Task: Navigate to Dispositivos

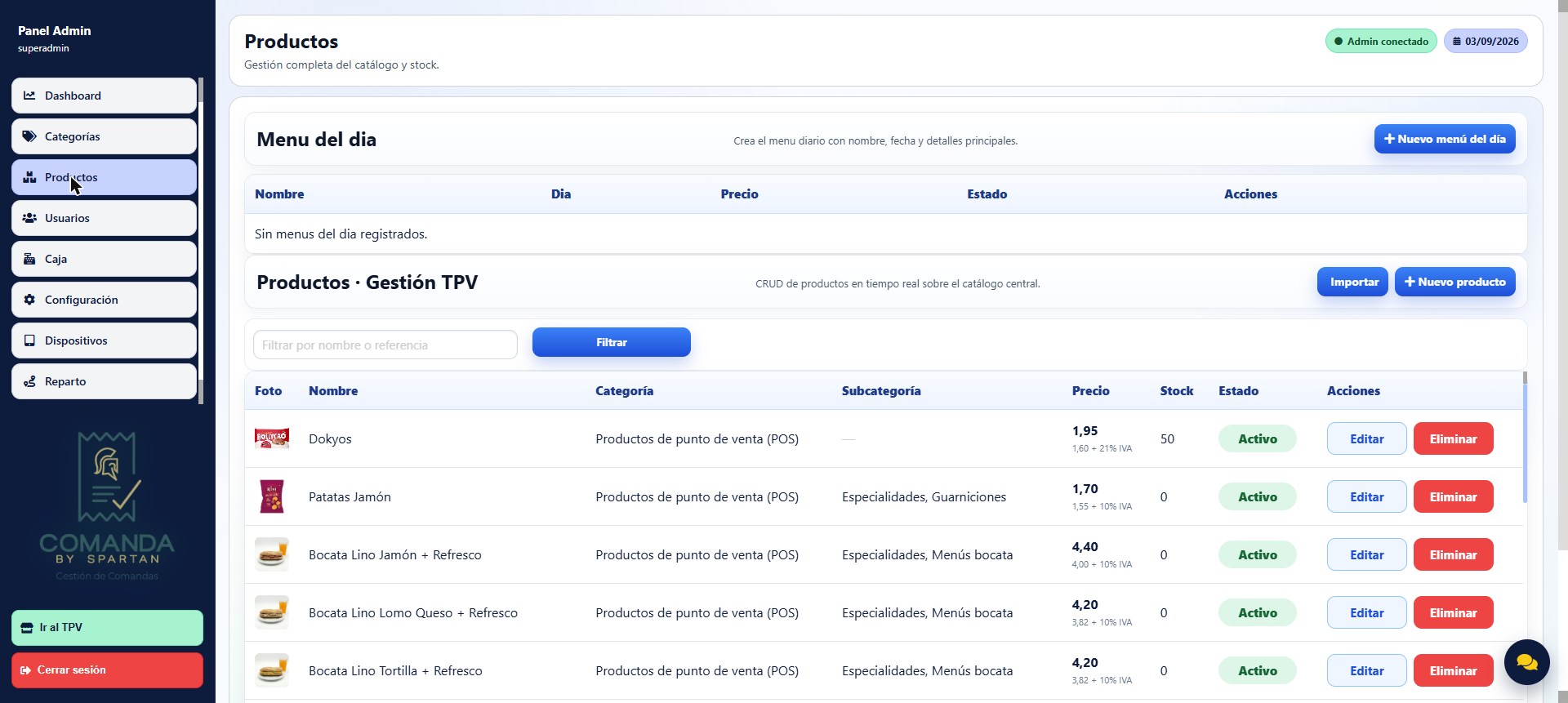Action: pos(104,340)
